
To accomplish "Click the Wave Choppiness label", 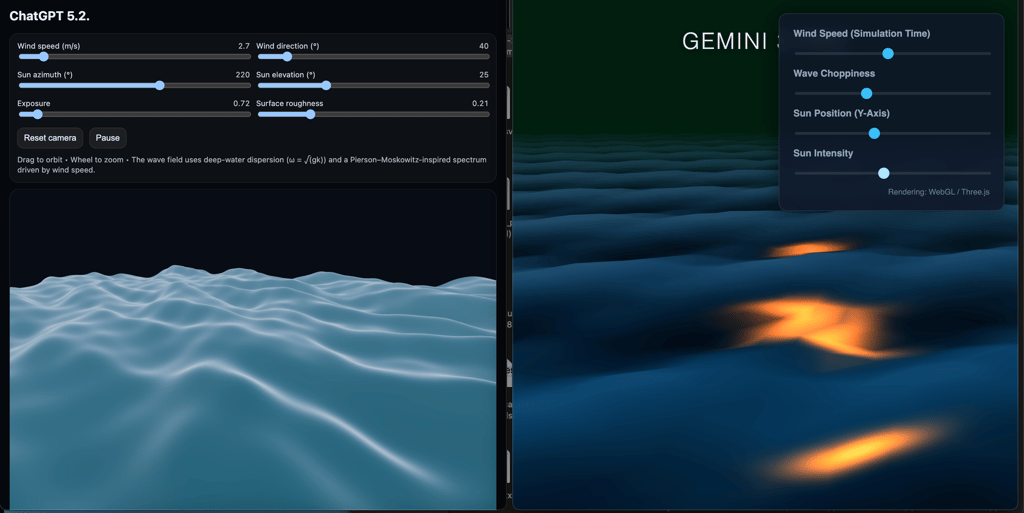I will (x=834, y=74).
